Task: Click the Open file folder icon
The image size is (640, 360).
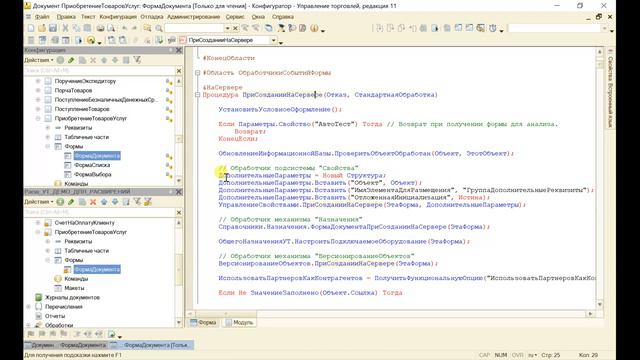Action: 42,28
